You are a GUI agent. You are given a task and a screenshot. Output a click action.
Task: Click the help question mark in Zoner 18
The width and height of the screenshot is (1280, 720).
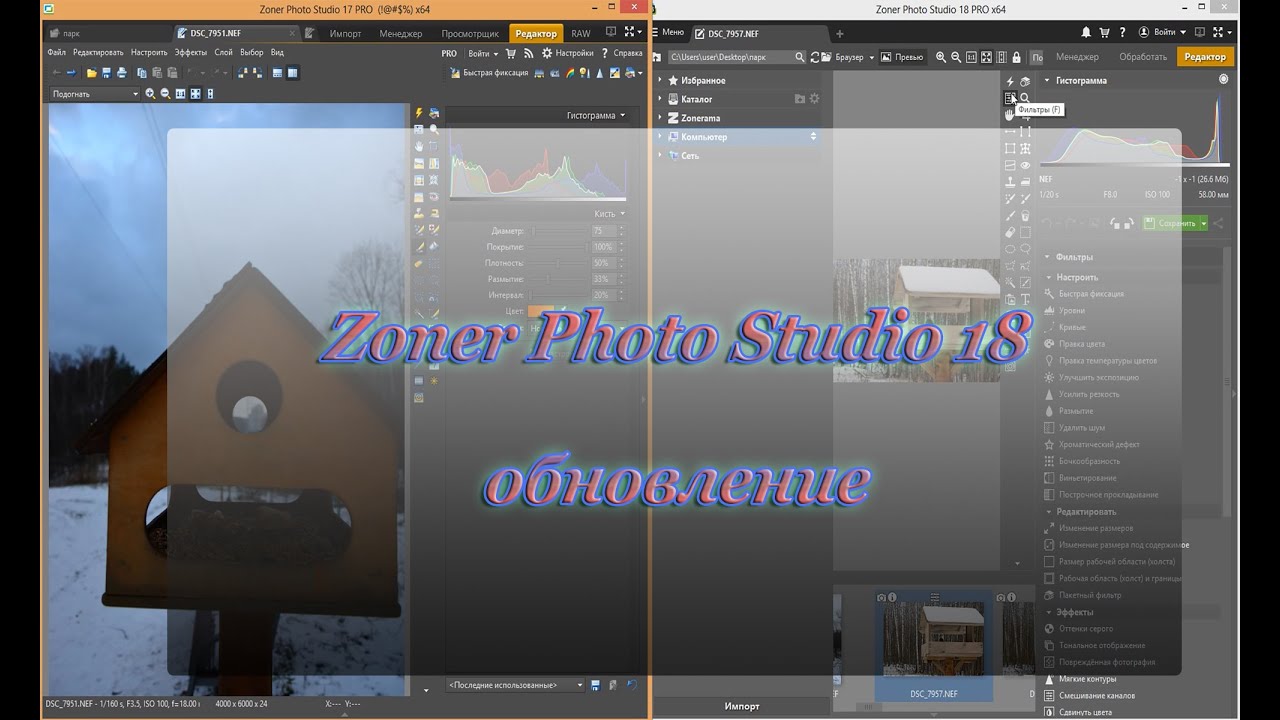1123,33
